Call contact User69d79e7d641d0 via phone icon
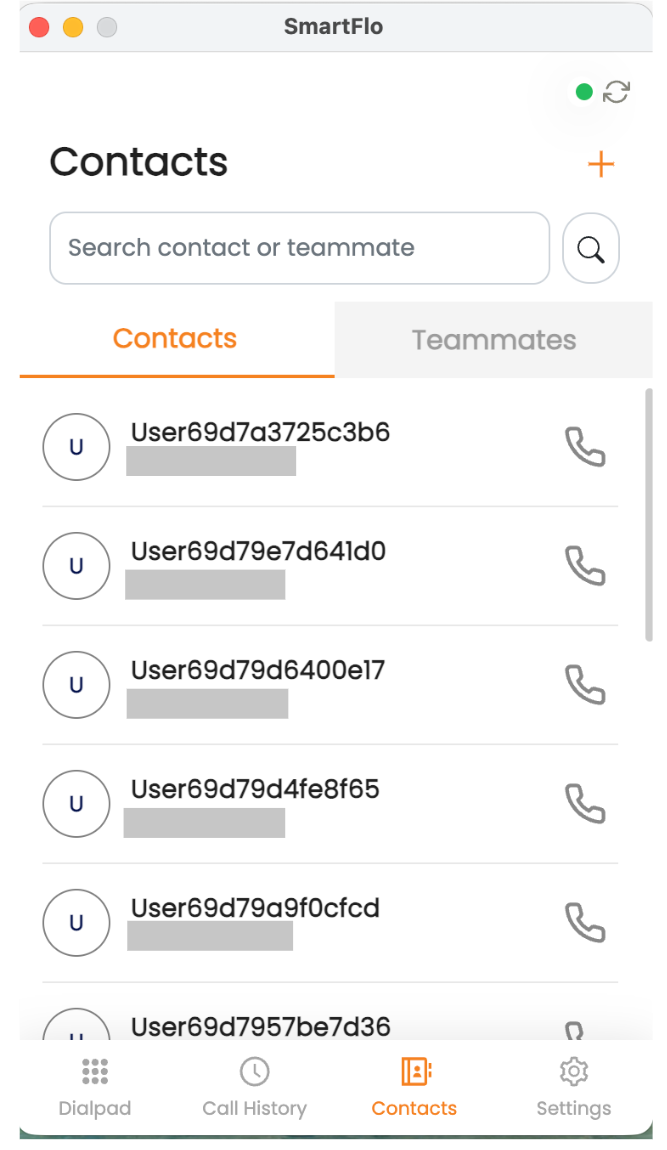The image size is (667, 1150). click(x=585, y=565)
